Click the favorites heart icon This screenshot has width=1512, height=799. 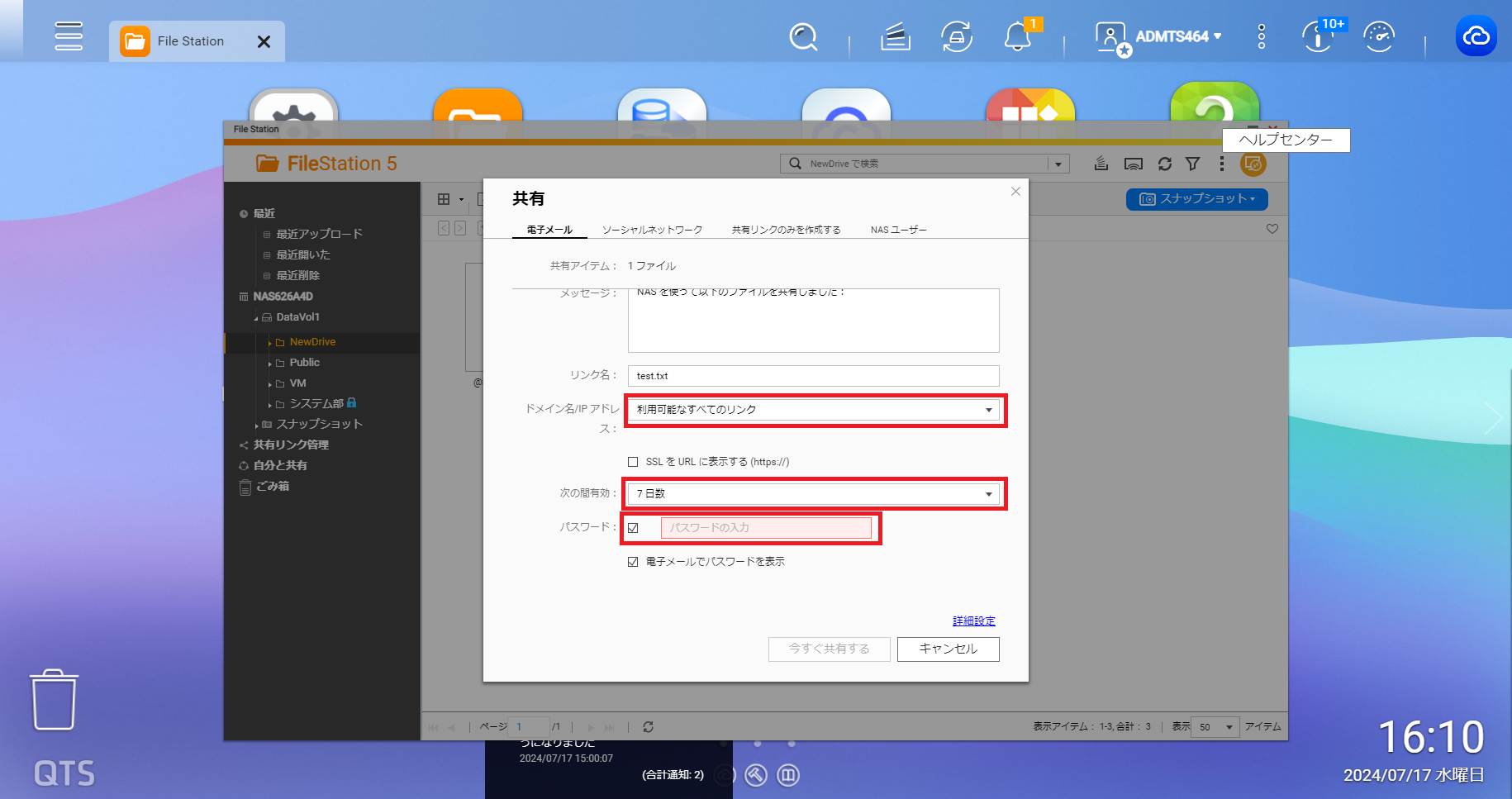(1272, 229)
